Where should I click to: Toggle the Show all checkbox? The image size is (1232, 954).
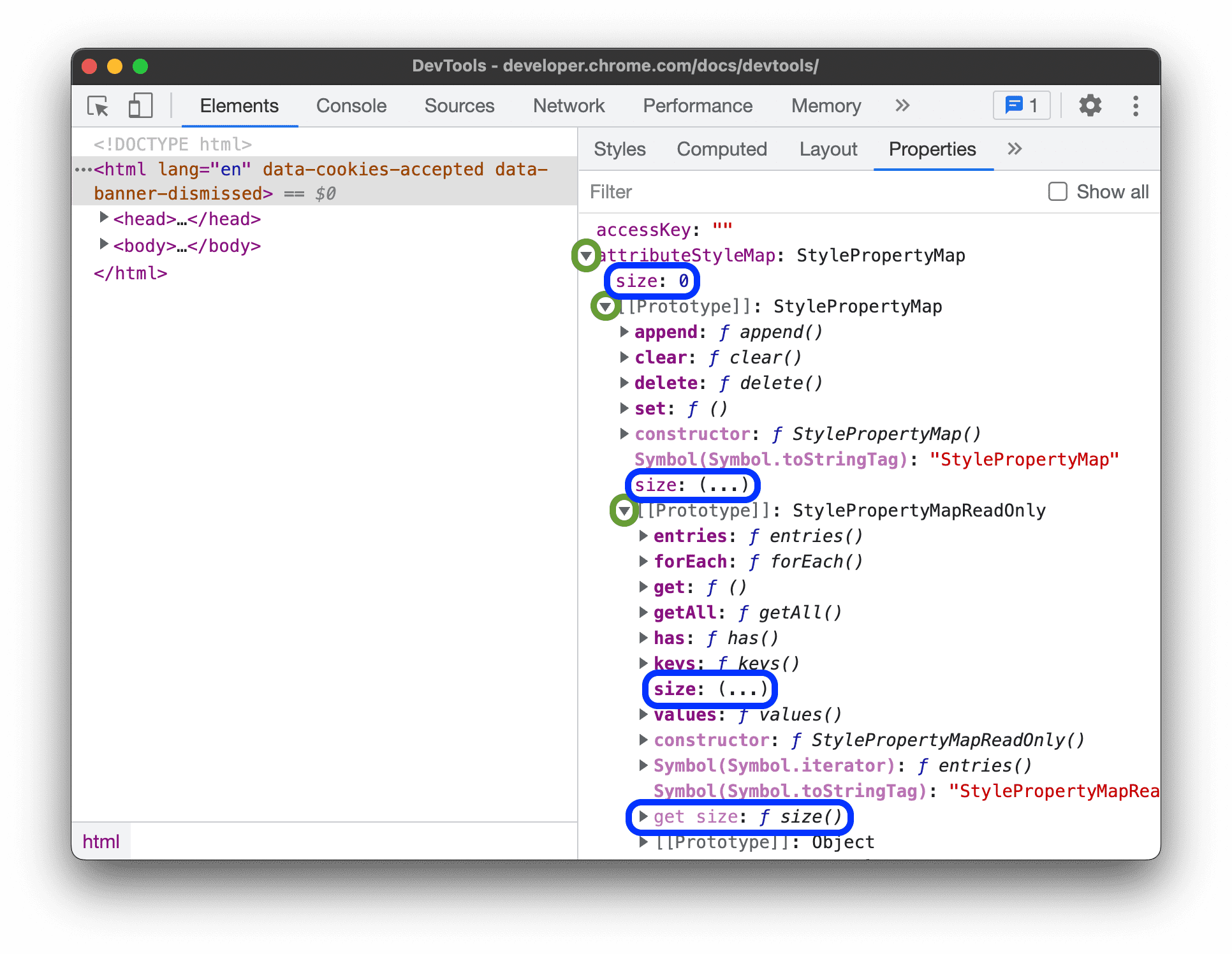(x=1056, y=192)
